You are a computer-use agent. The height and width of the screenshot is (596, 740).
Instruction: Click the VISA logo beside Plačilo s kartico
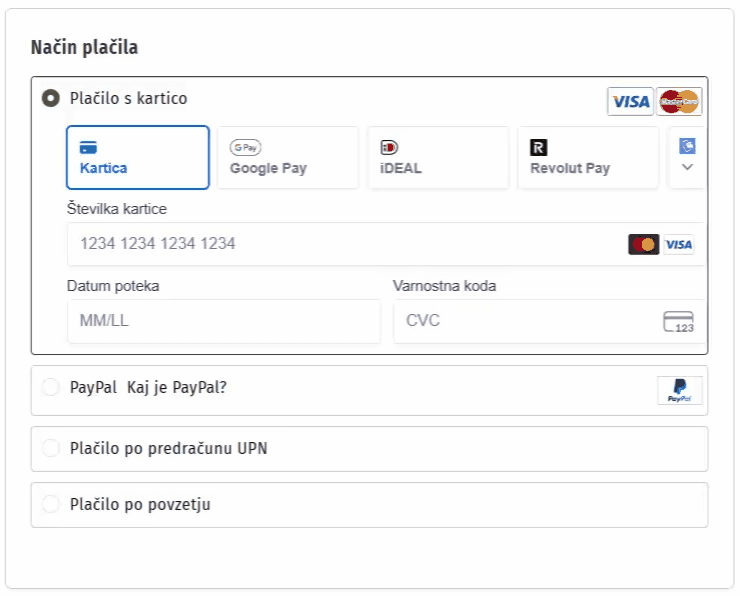coord(630,101)
